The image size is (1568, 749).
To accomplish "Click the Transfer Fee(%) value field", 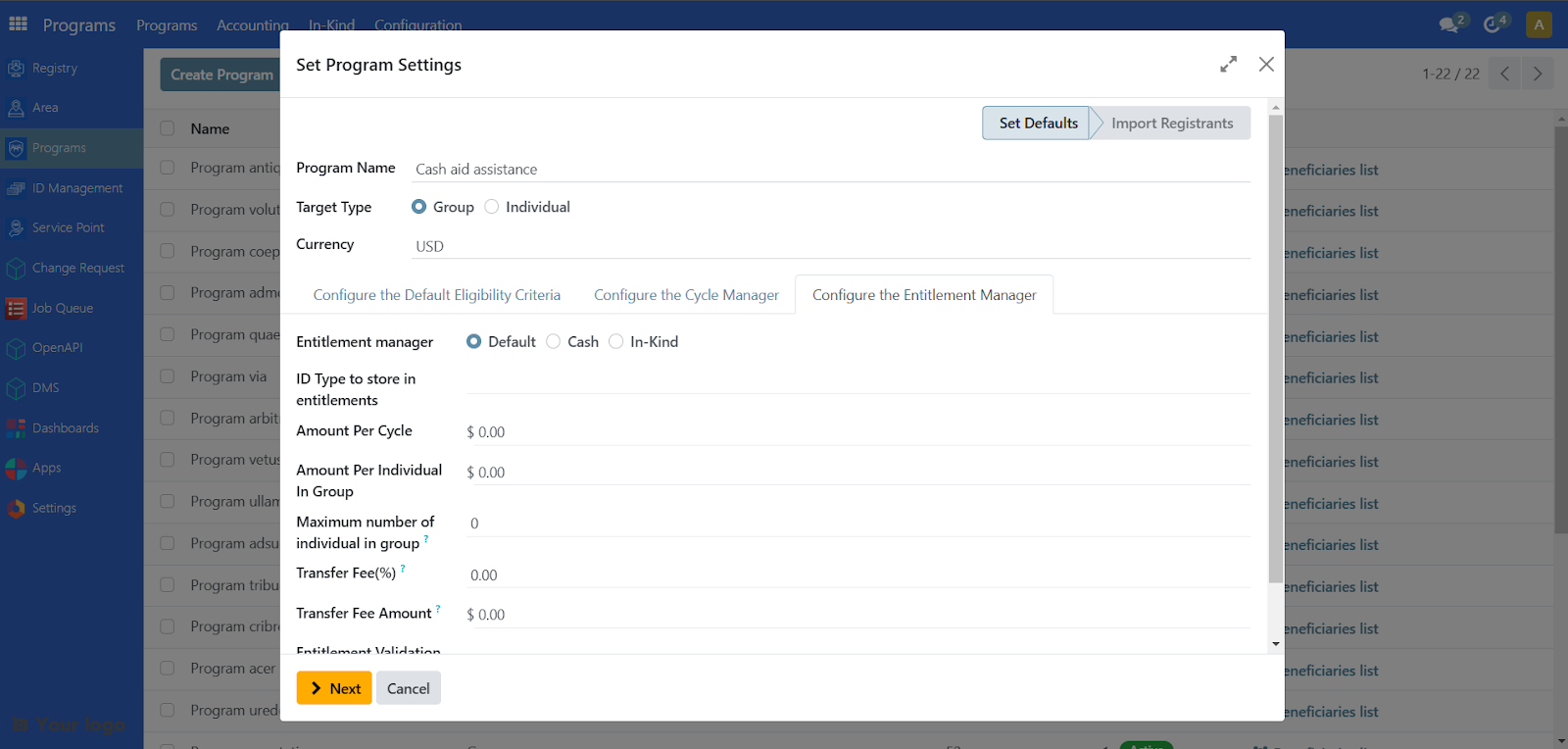I will pos(858,575).
